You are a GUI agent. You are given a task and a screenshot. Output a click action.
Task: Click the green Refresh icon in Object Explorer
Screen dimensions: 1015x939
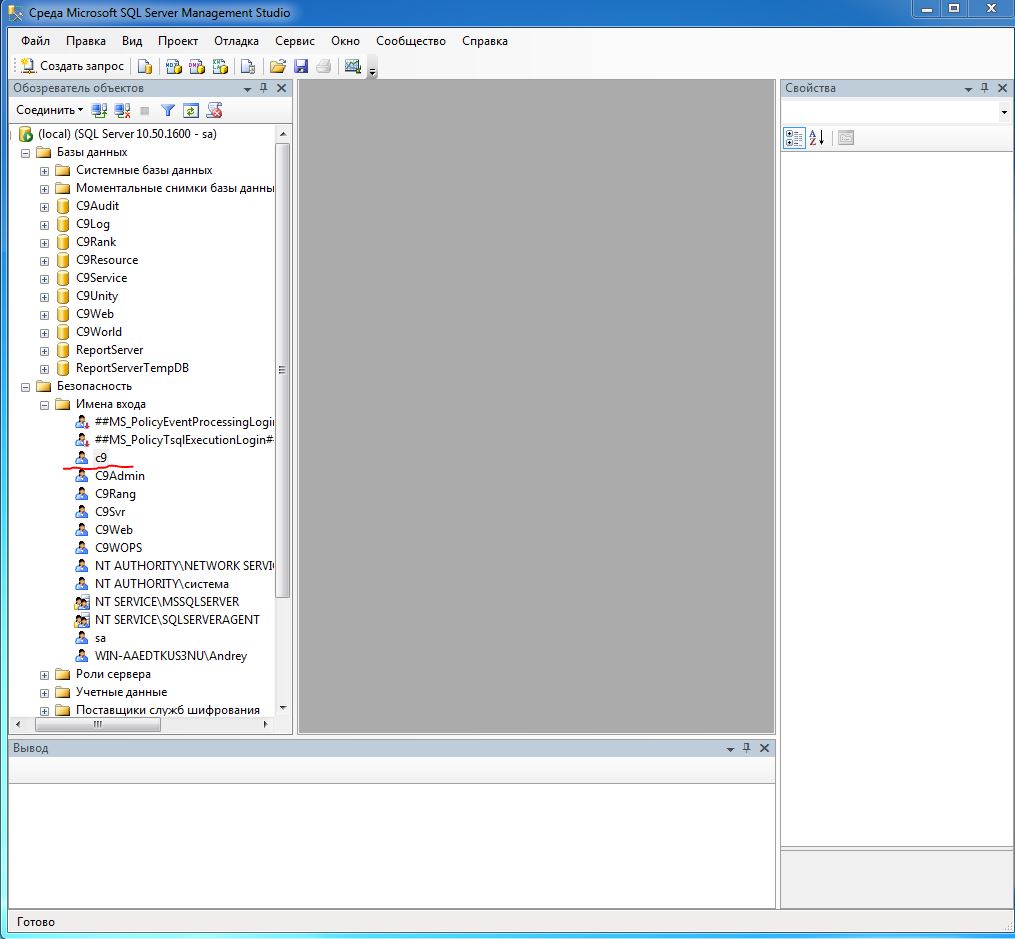190,110
